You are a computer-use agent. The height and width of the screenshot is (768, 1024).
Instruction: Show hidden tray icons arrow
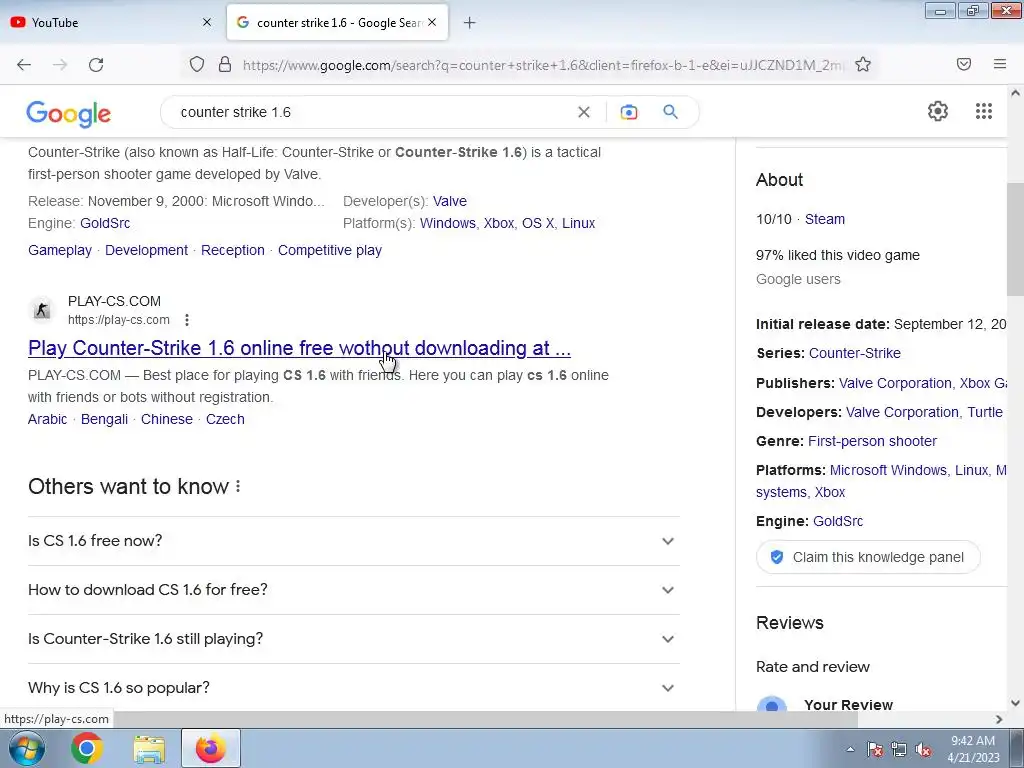tap(850, 749)
